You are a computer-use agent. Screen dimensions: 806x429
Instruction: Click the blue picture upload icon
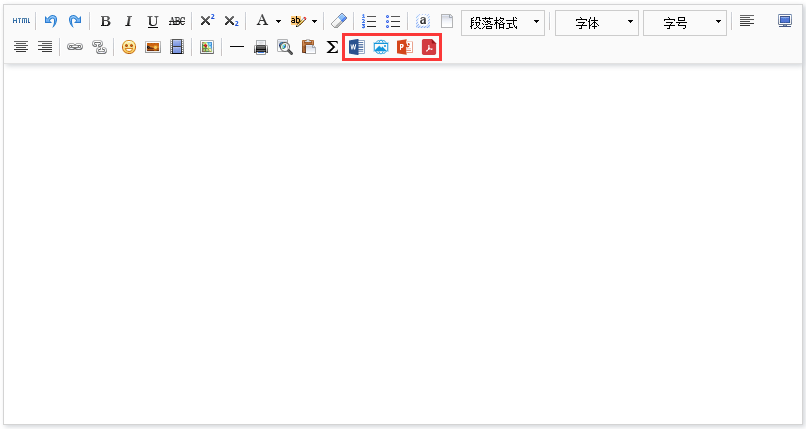[380, 47]
